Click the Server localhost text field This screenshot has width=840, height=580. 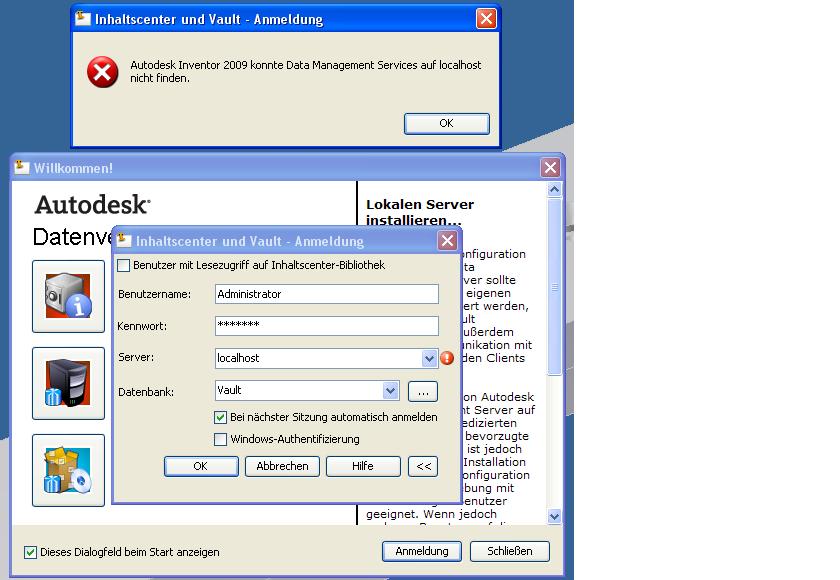(x=319, y=358)
